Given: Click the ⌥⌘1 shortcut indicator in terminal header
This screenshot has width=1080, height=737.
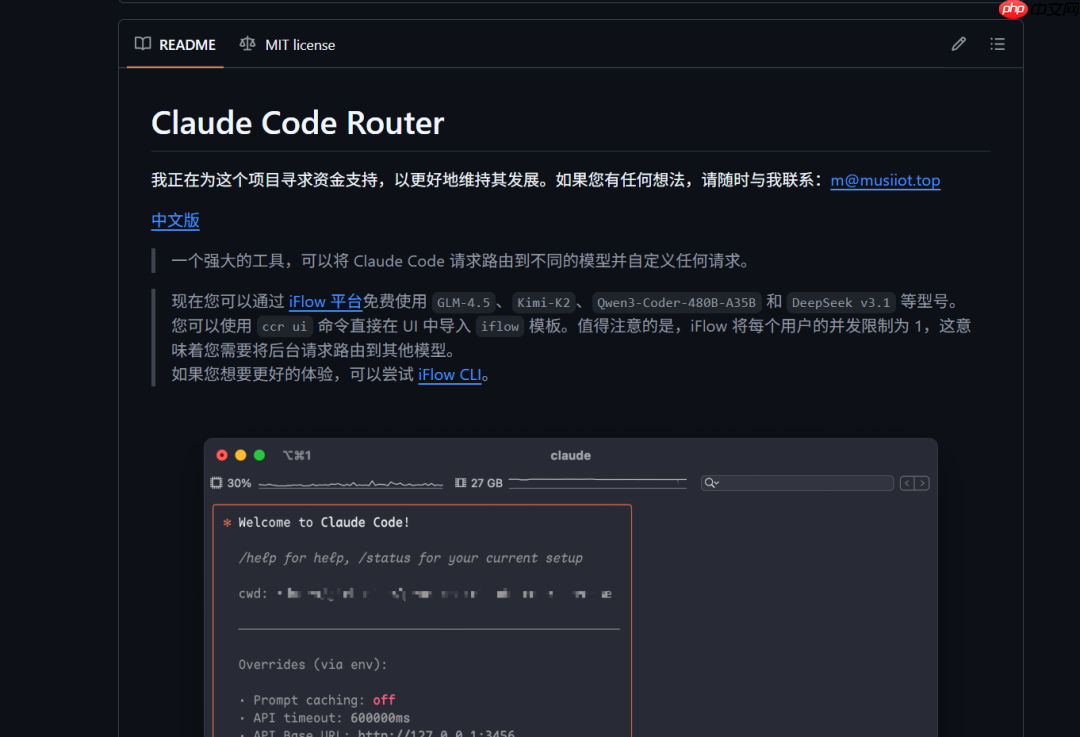Looking at the screenshot, I should point(295,455).
